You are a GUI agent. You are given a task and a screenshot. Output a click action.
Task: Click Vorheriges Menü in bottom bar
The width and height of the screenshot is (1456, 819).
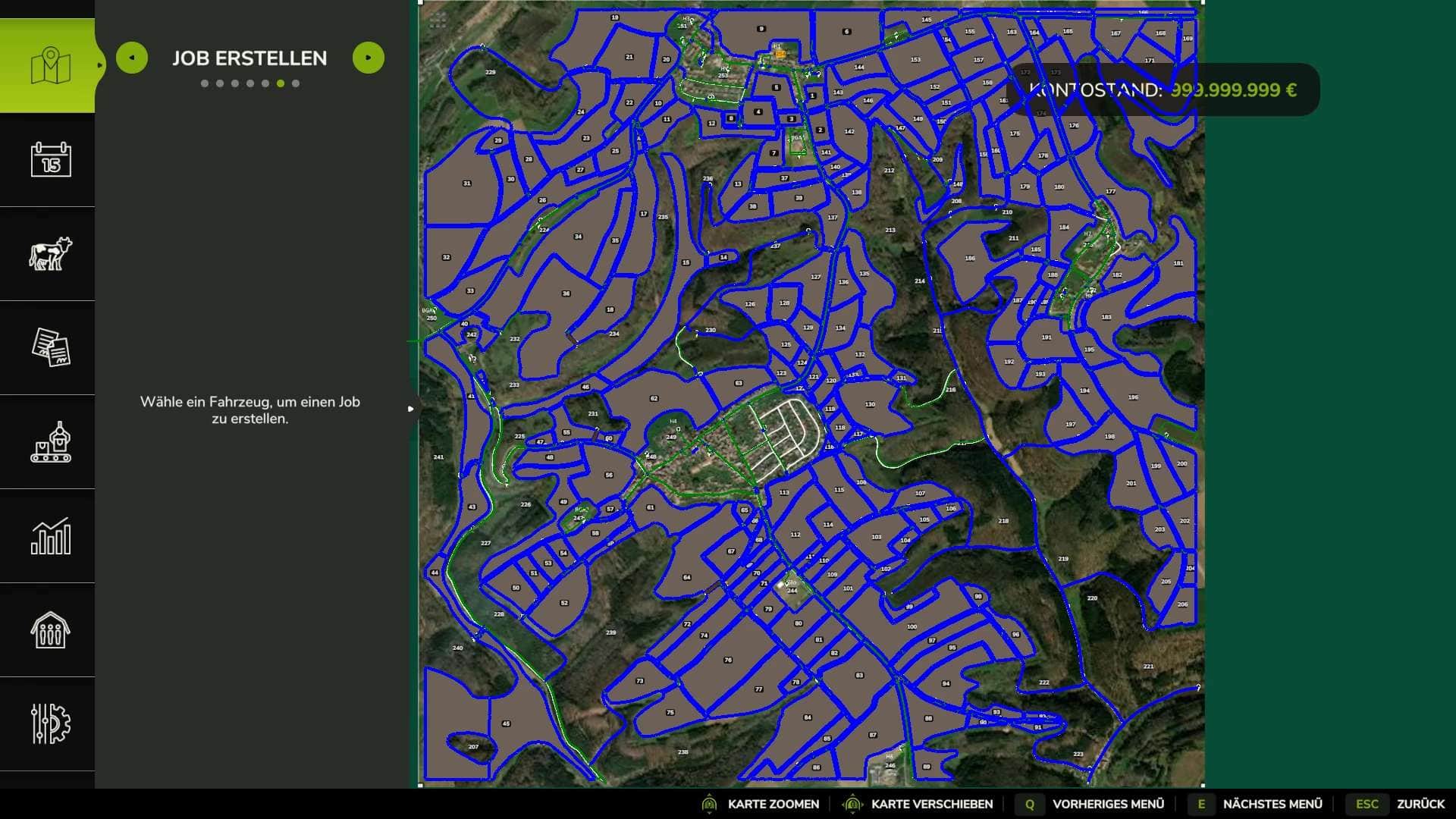1107,804
